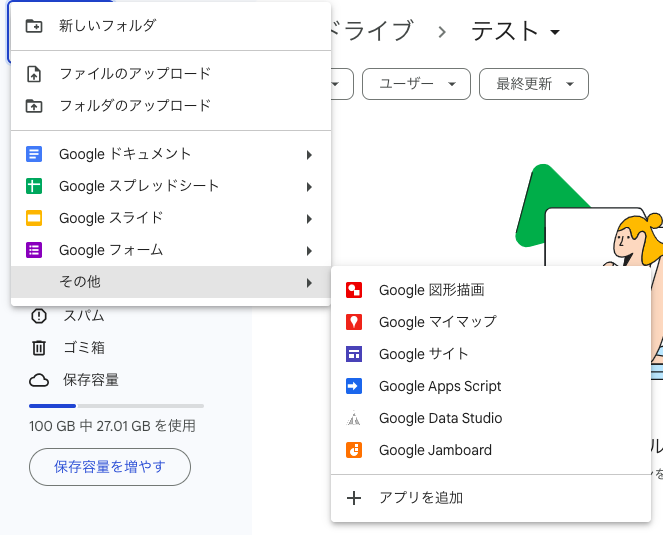Click the trash can icon in sidebar

(39, 348)
